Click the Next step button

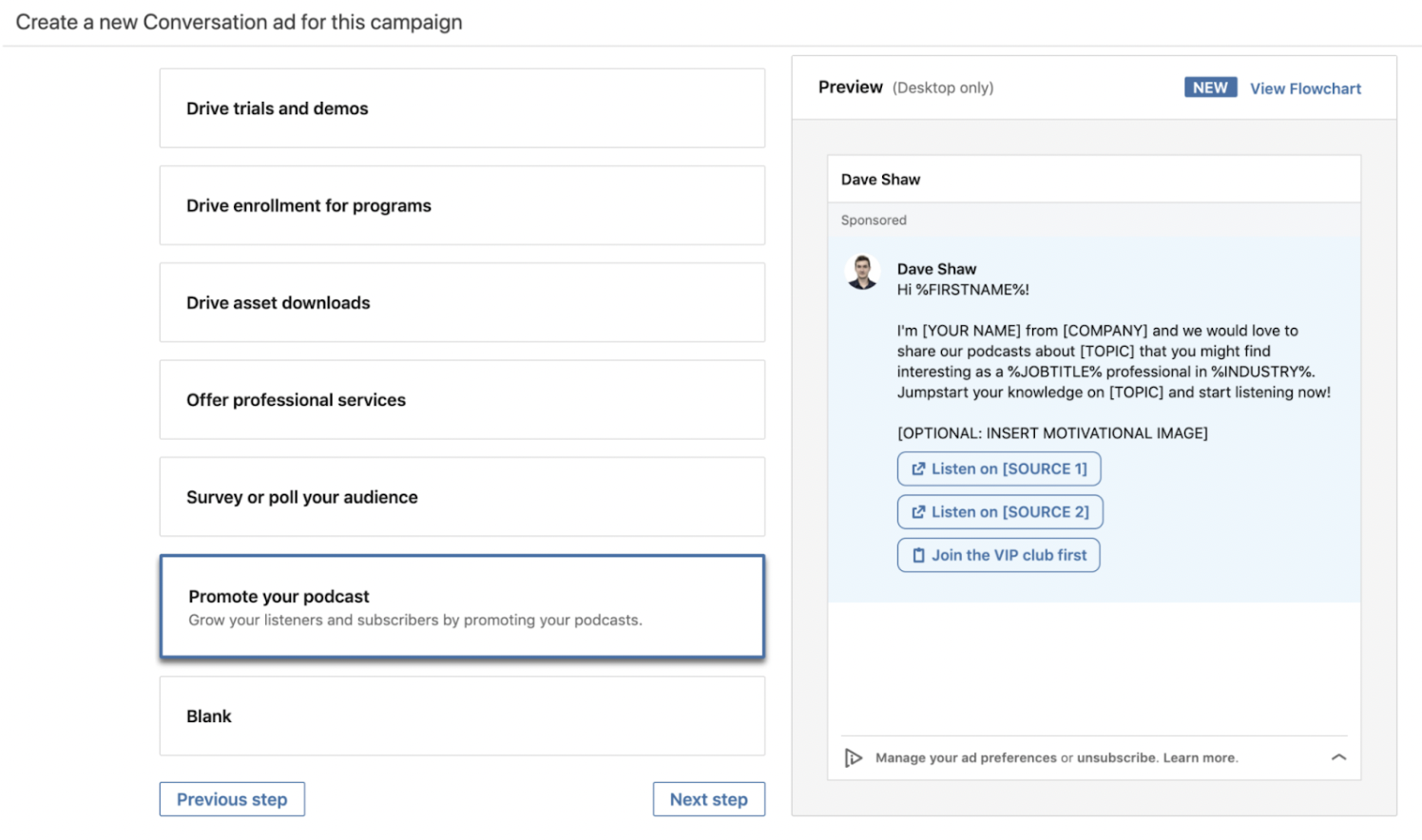click(708, 798)
